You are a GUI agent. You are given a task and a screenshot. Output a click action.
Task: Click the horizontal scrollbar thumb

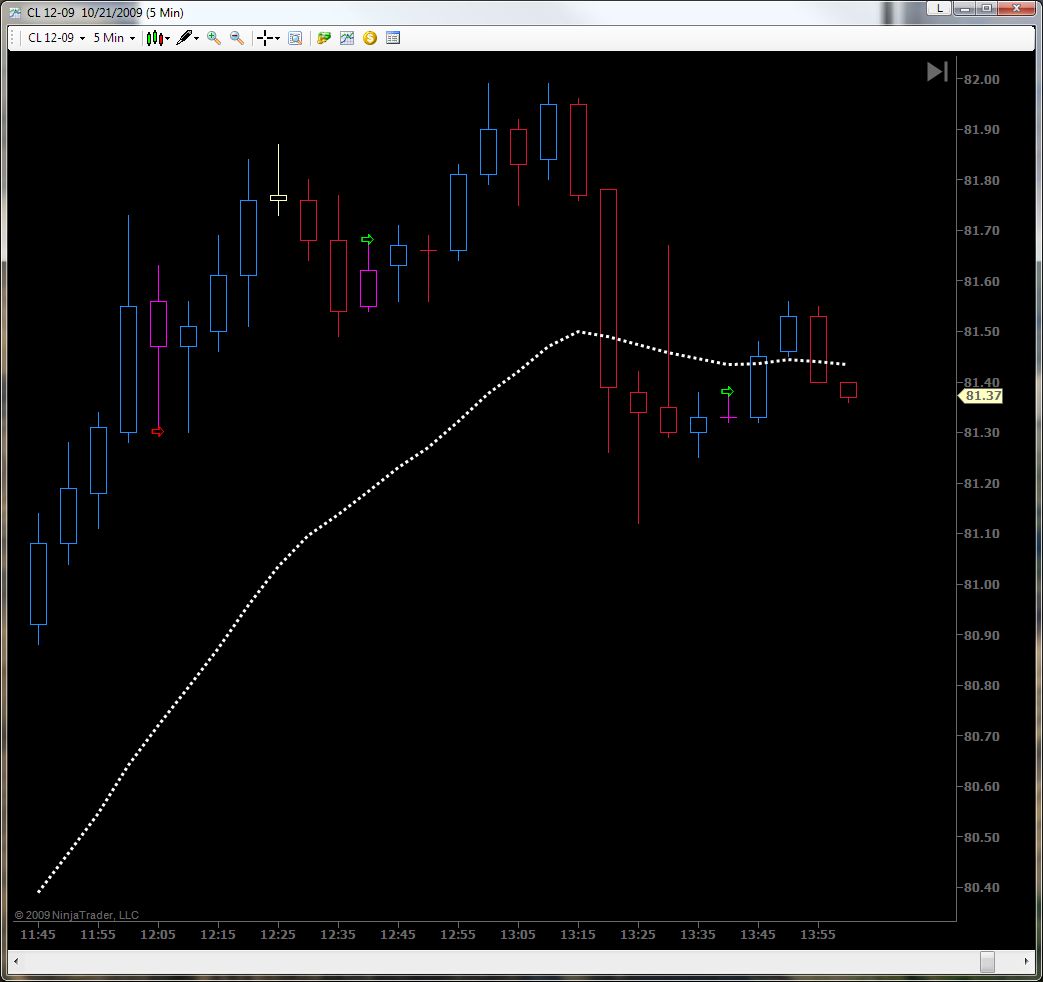coord(988,961)
